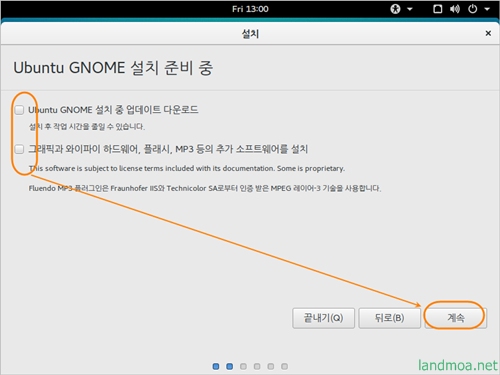Open the accessibility menu icon in top bar

point(395,9)
